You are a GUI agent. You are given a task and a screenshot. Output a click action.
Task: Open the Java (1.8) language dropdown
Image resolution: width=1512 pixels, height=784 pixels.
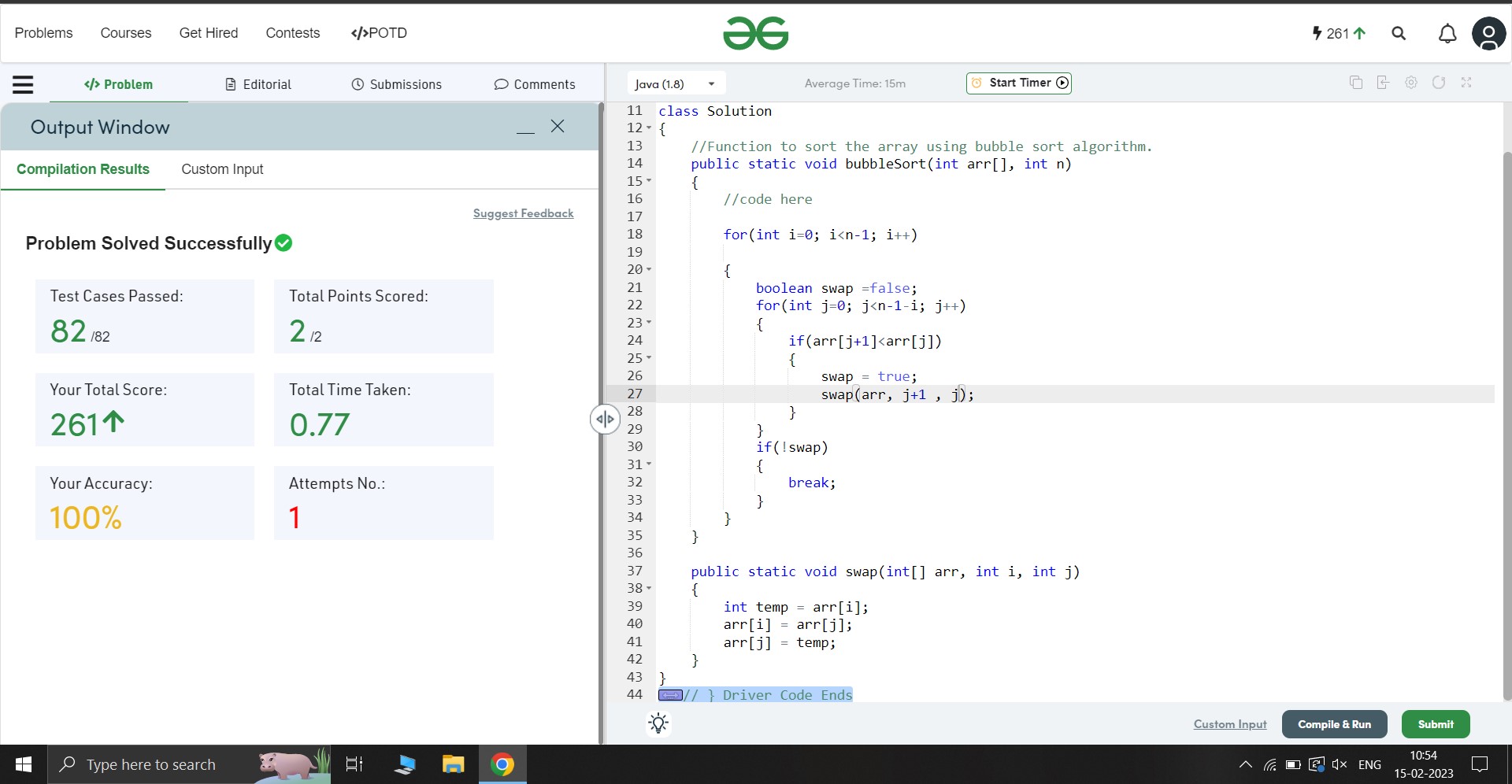pos(676,83)
